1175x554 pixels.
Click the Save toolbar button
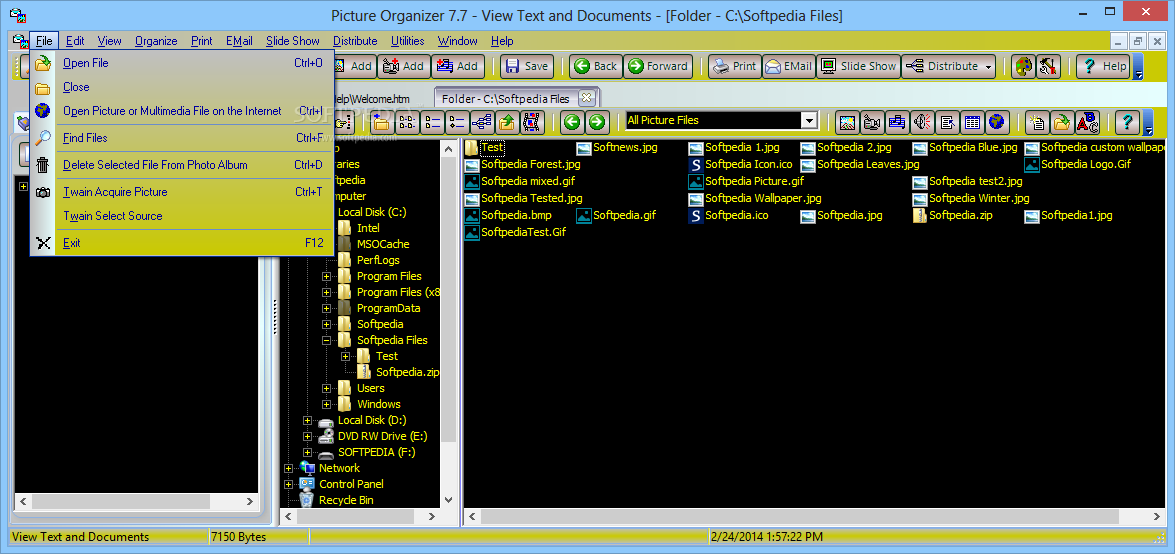(527, 66)
